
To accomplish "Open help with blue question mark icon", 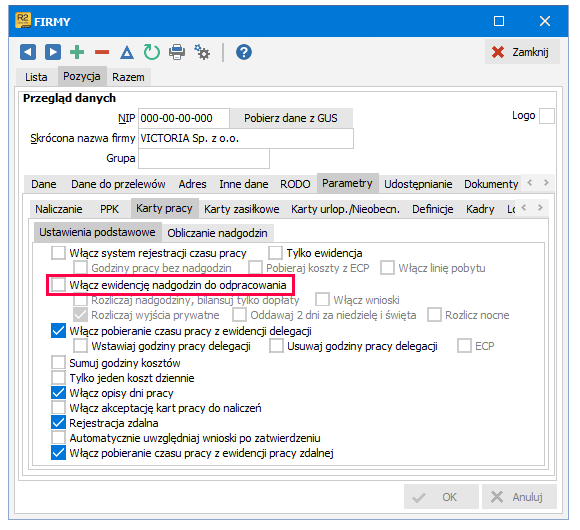I will [x=244, y=52].
